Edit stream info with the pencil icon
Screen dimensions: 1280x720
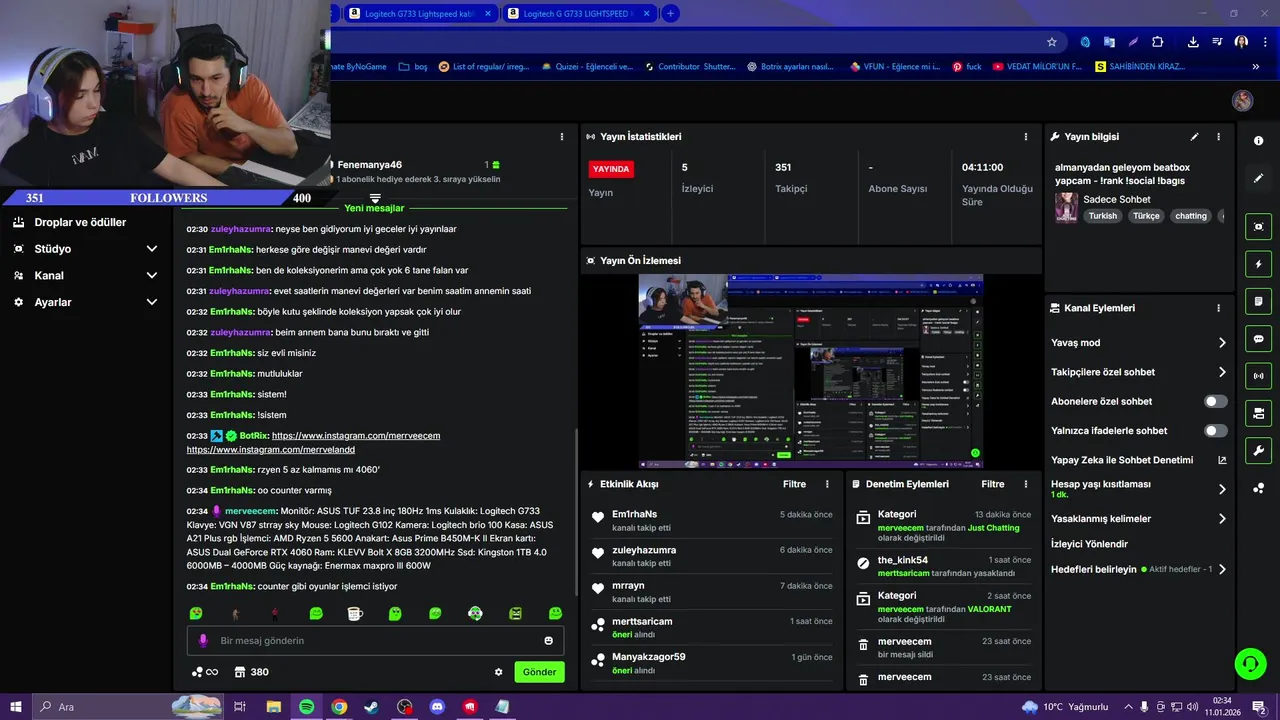click(1194, 137)
